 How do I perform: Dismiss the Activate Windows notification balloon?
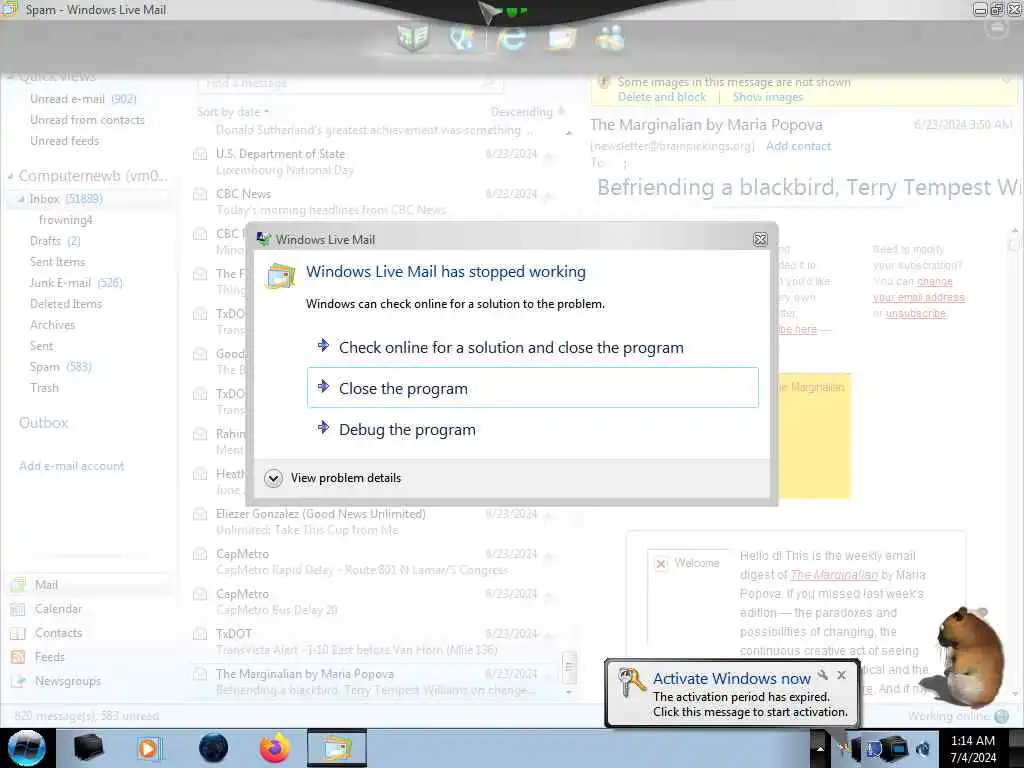coord(841,675)
